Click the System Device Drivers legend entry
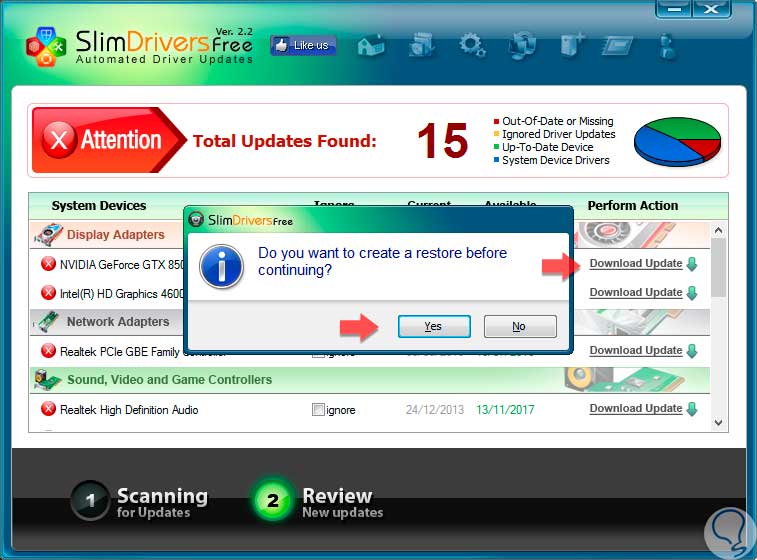 [551, 160]
